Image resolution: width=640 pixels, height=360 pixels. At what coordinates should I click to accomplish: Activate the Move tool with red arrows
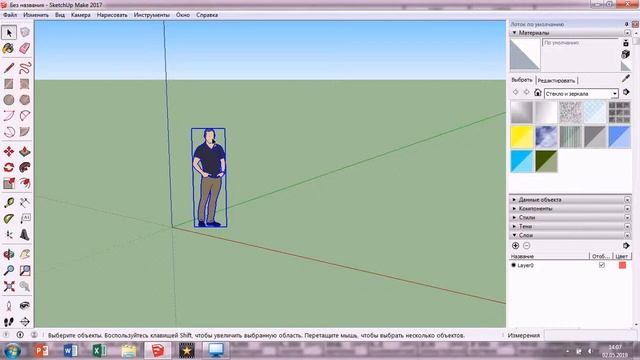(x=9, y=151)
